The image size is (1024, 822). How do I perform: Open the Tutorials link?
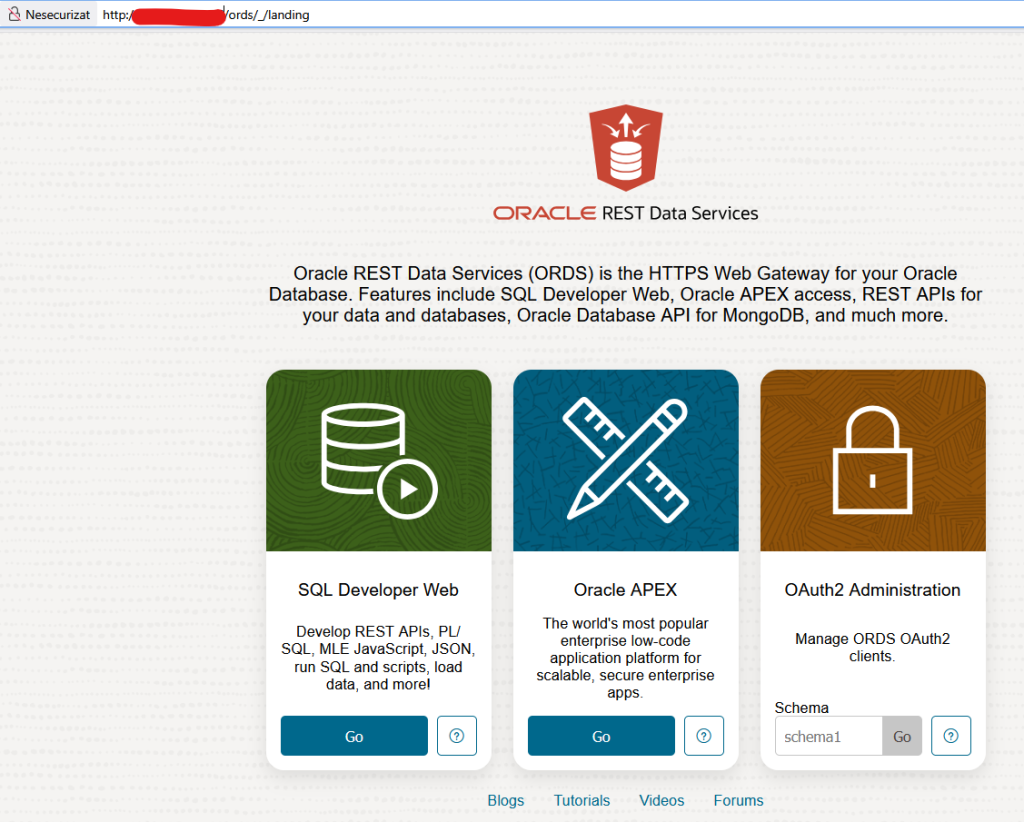(x=582, y=800)
